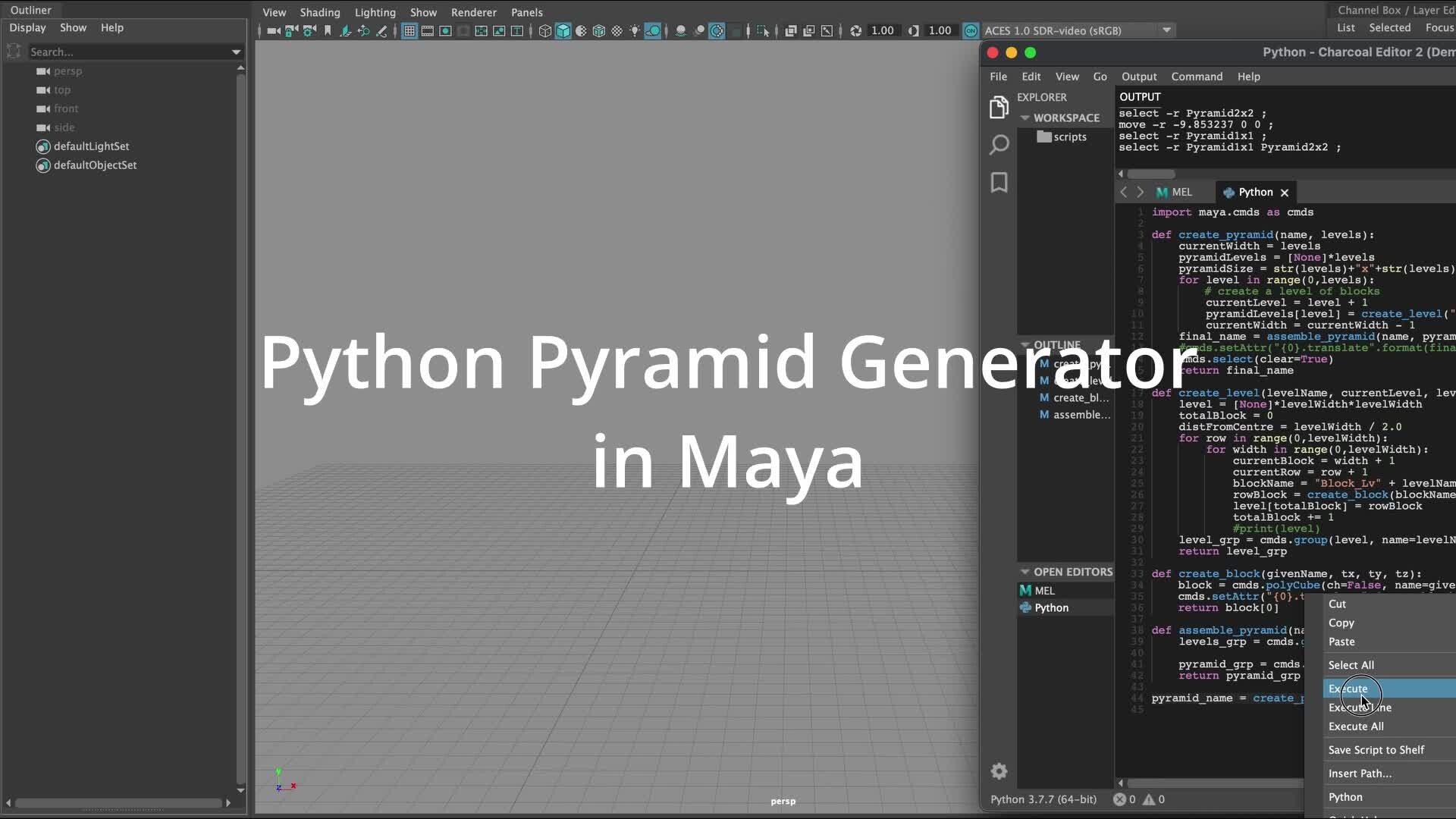
Task: Click the Exposure reset icon
Action: pyautogui.click(x=855, y=31)
